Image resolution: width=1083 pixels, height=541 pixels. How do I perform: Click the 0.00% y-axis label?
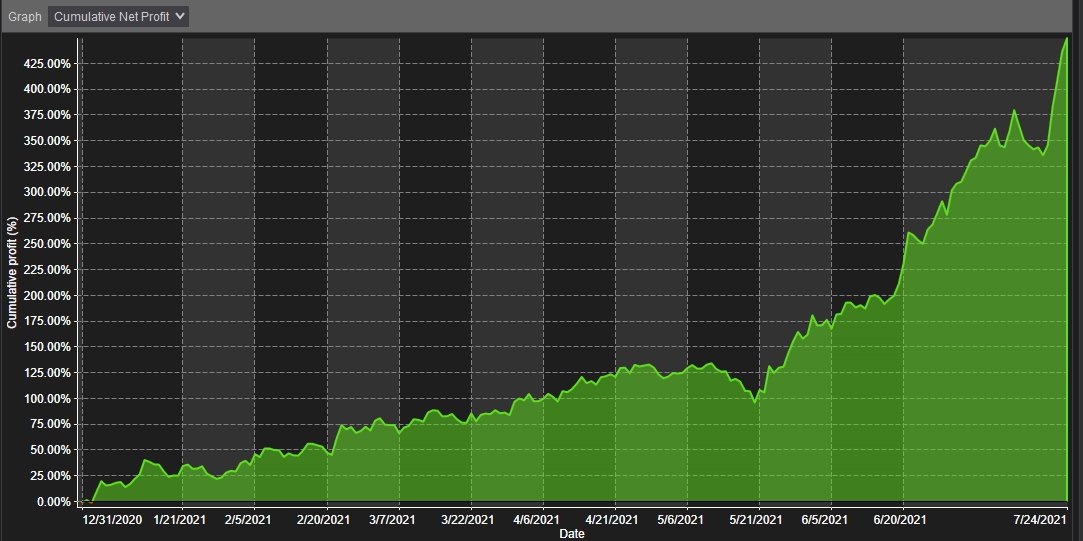[52, 502]
